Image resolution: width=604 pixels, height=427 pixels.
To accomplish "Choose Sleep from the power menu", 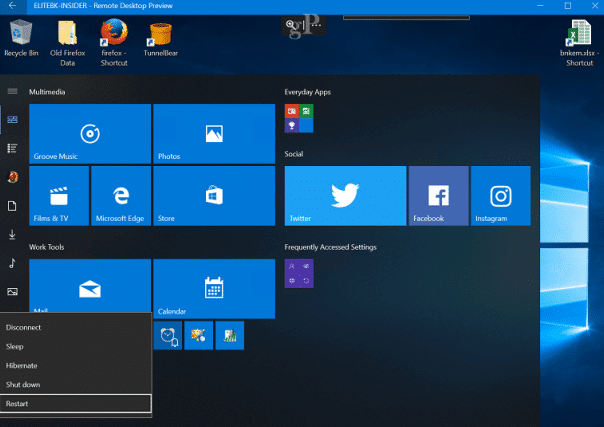I will 76,347.
